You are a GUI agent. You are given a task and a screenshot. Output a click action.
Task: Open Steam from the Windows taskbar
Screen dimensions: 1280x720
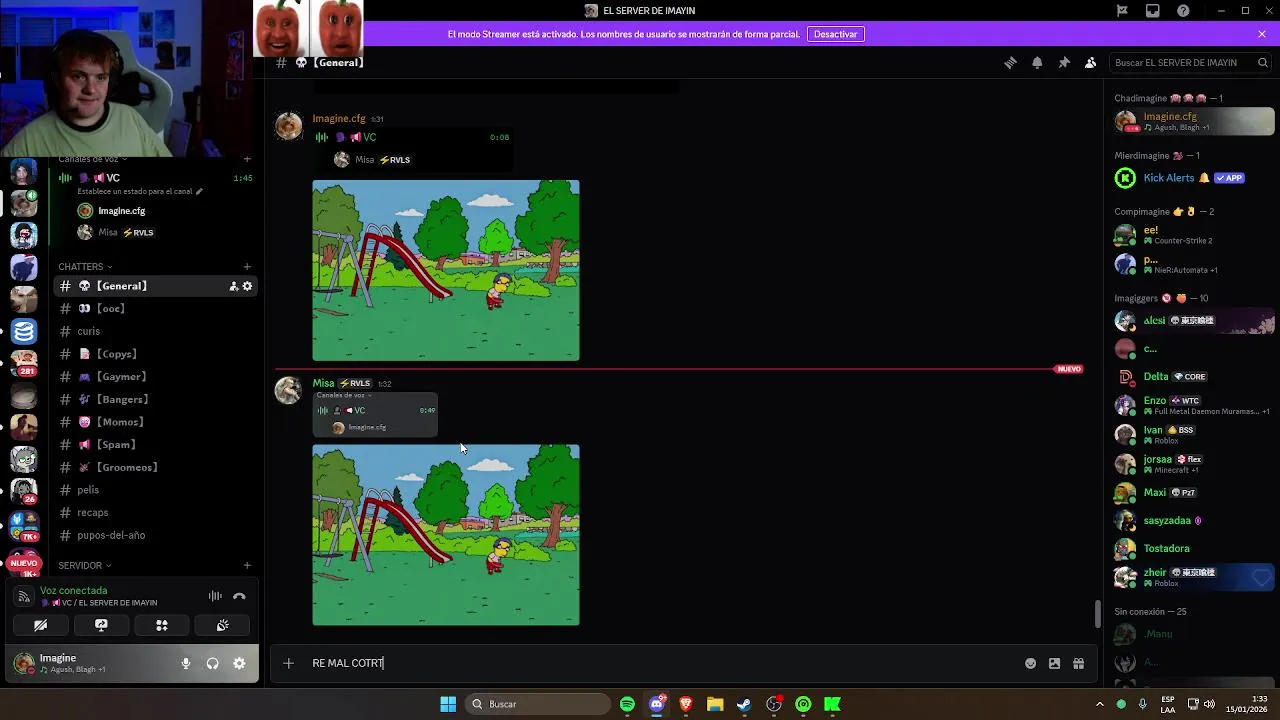(x=744, y=704)
